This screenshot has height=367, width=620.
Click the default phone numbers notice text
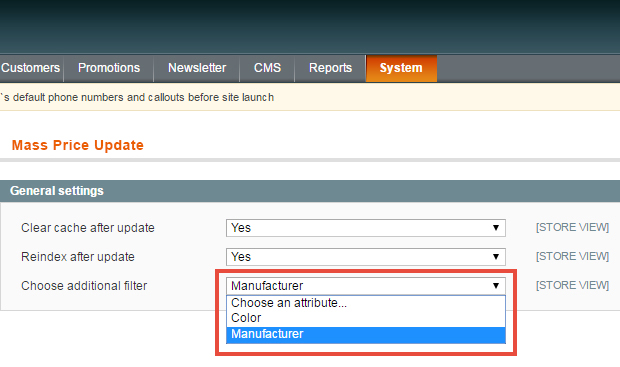point(137,97)
